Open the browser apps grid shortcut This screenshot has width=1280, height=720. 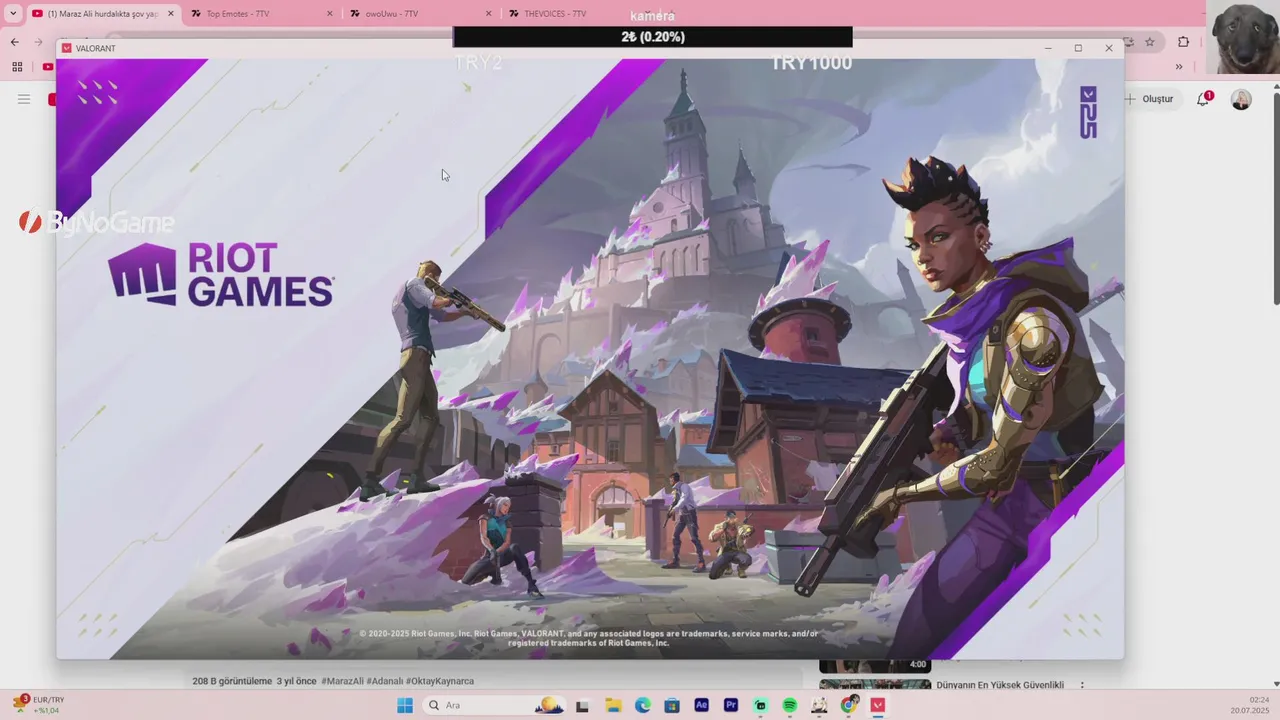[17, 67]
